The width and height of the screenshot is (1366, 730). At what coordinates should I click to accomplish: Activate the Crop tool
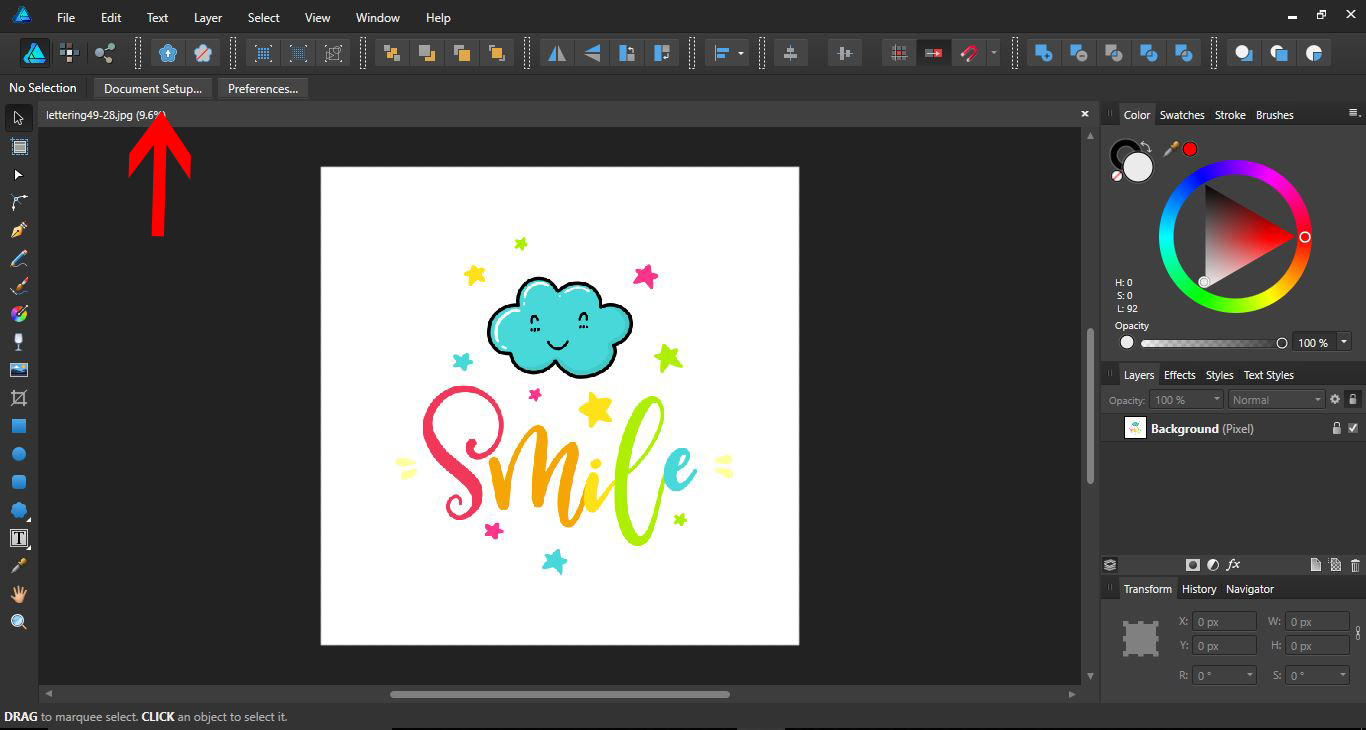pyautogui.click(x=19, y=398)
